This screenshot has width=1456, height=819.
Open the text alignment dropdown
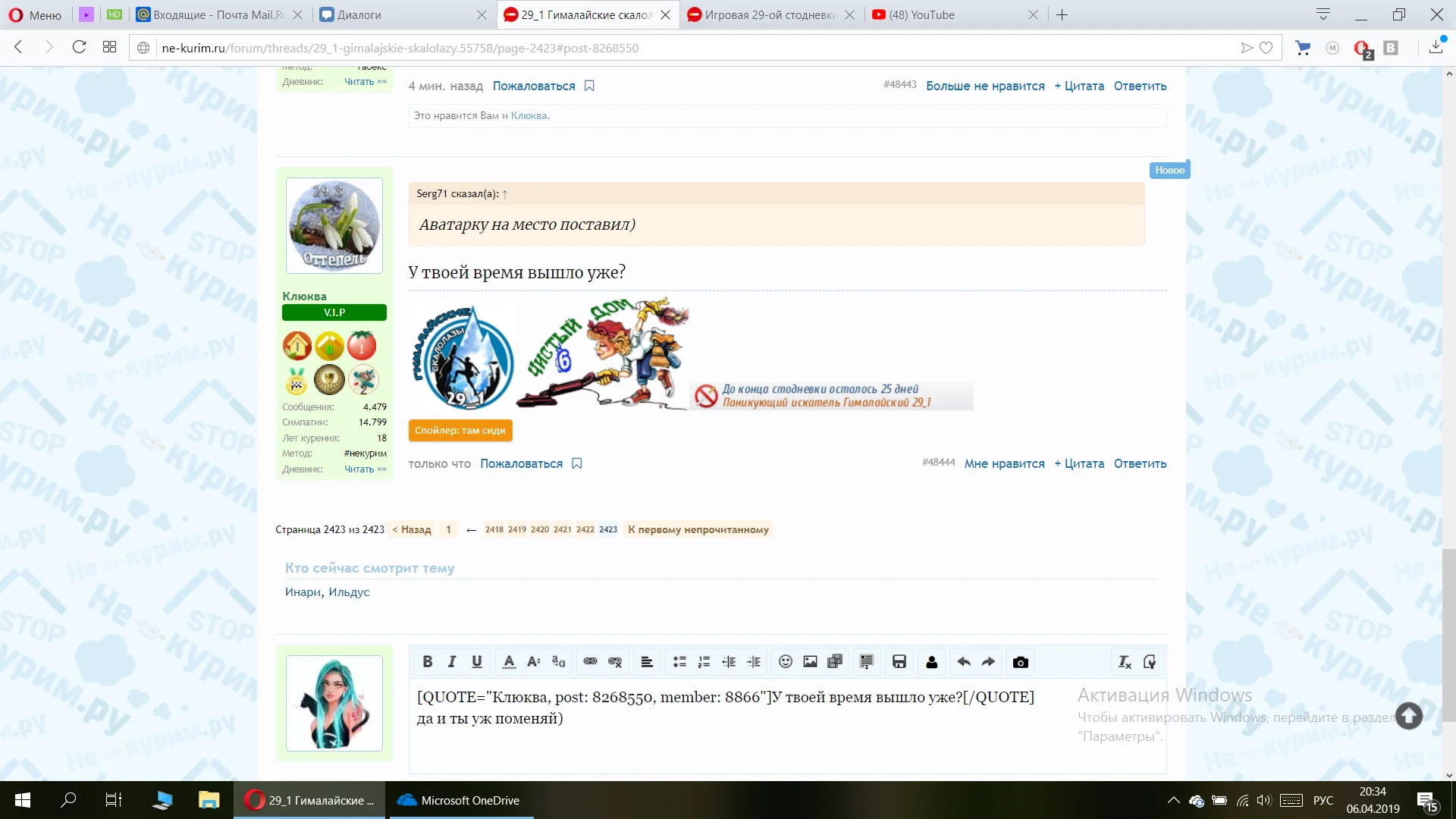coord(647,662)
